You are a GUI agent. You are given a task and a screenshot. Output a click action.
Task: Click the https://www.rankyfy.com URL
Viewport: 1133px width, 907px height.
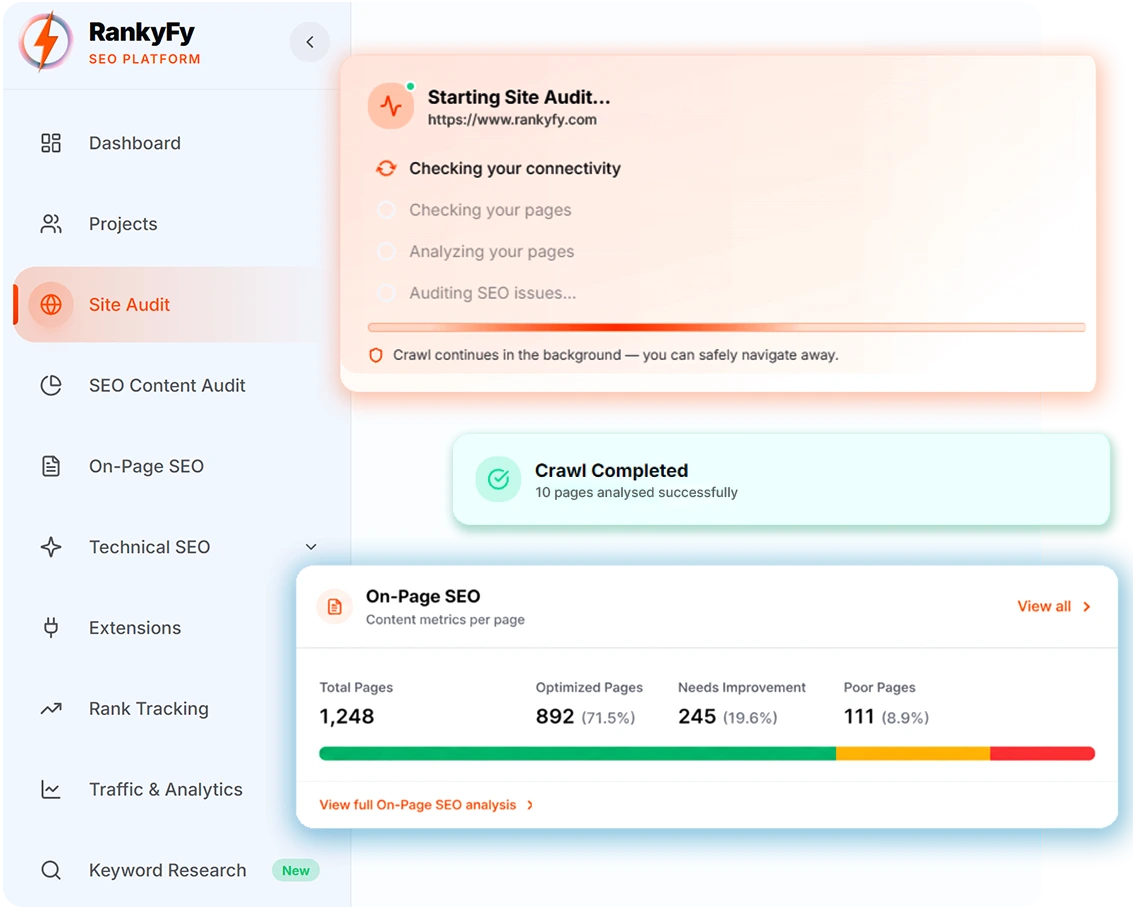(512, 120)
